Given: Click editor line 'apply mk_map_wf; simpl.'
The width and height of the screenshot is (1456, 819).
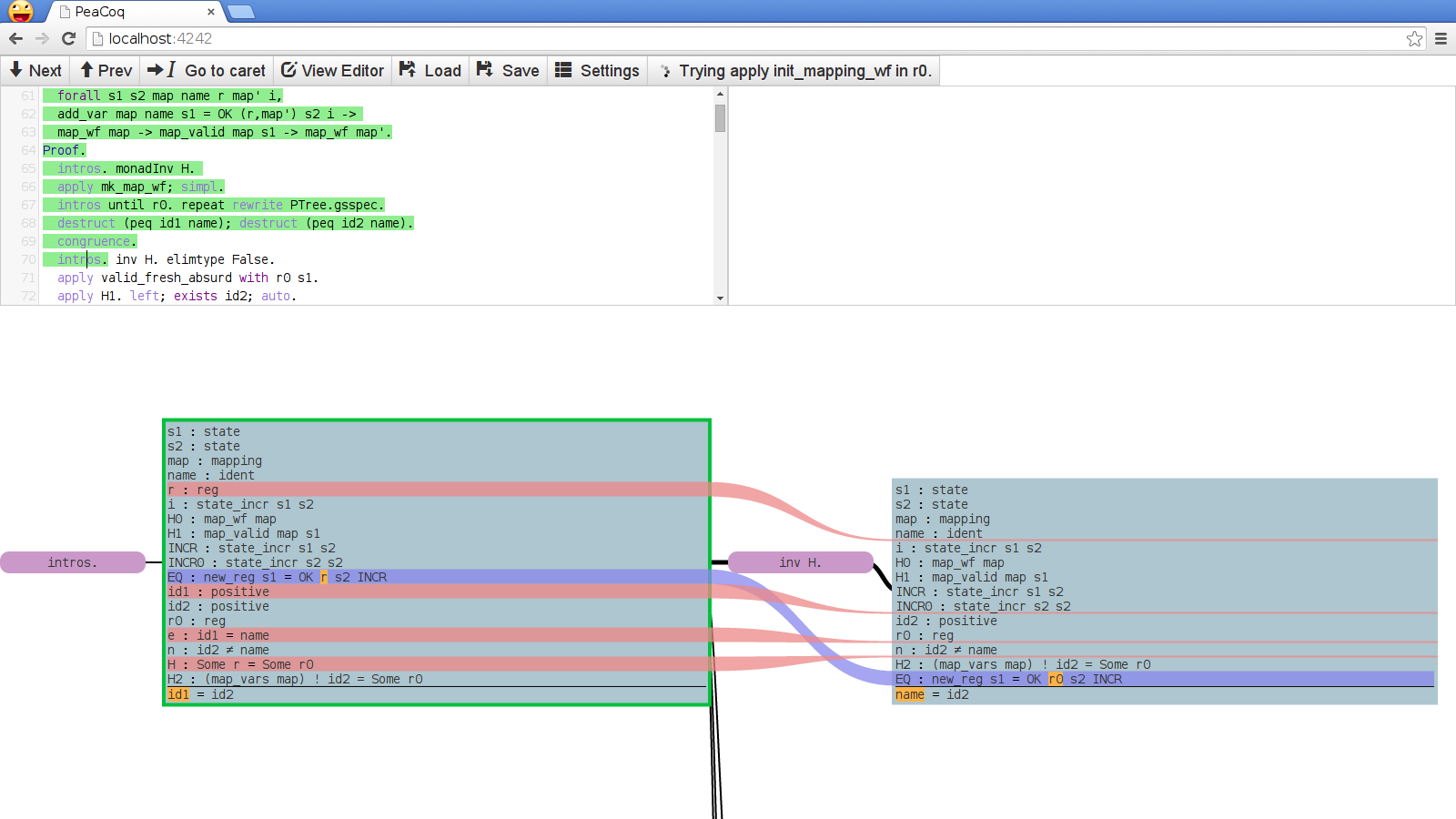Looking at the screenshot, I should [x=140, y=187].
